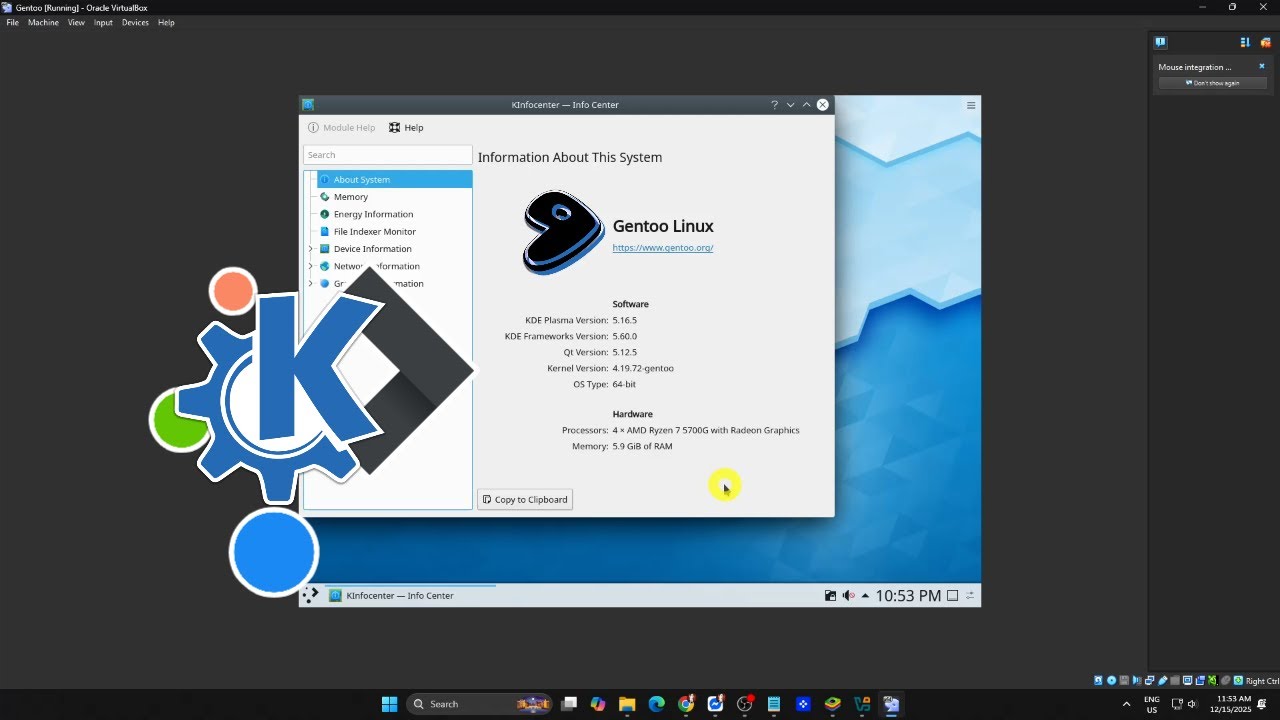Viewport: 1280px width, 720px height.
Task: Open the KDE application launcher
Action: pos(311,596)
